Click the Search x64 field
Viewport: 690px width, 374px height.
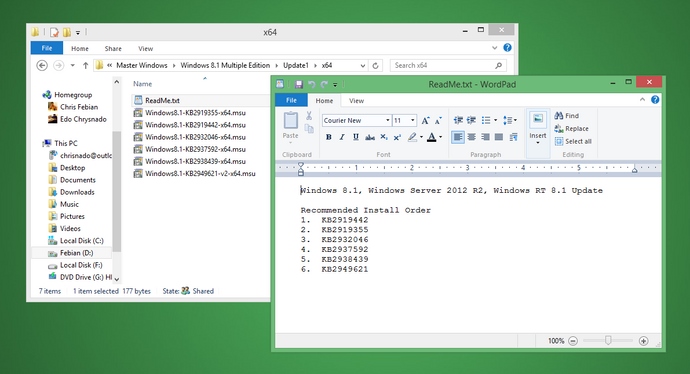point(448,66)
